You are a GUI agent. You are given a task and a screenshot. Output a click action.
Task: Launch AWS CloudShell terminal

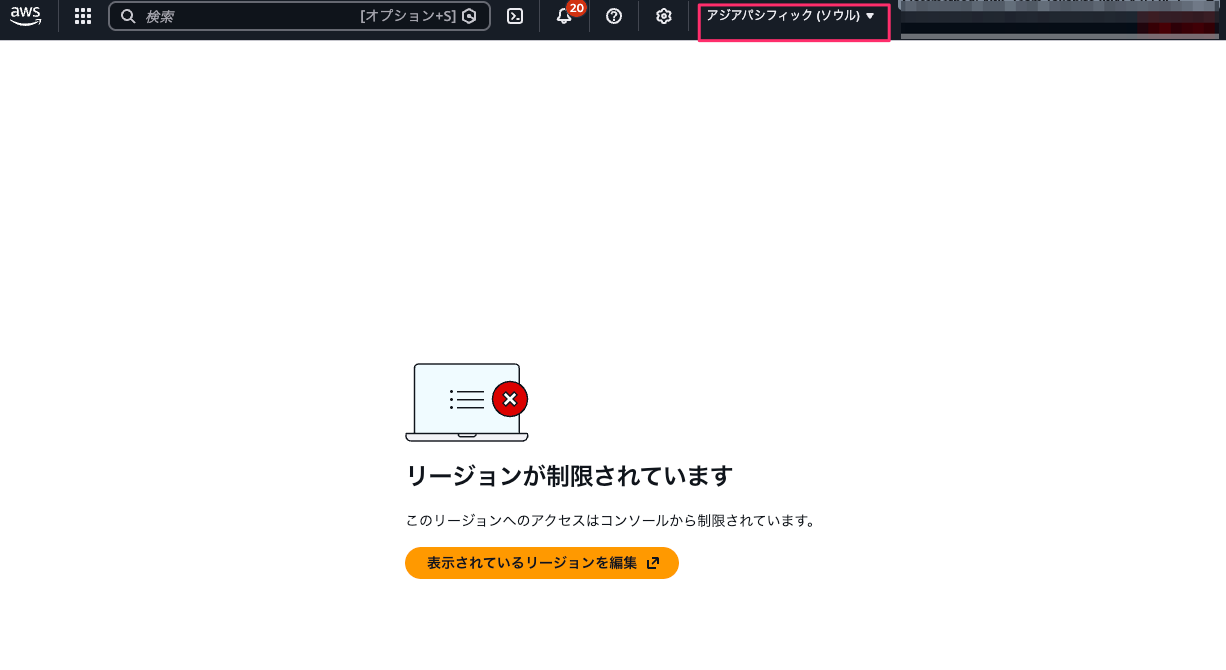514,16
